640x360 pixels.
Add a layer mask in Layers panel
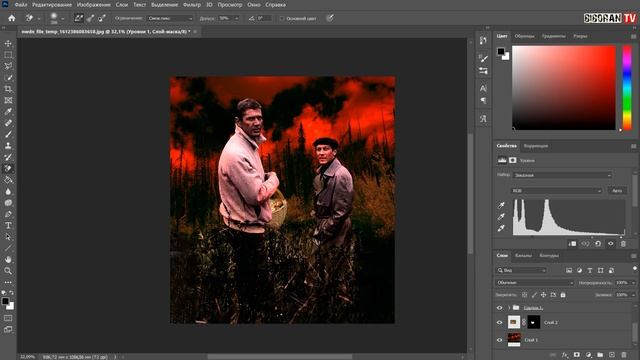click(x=577, y=355)
